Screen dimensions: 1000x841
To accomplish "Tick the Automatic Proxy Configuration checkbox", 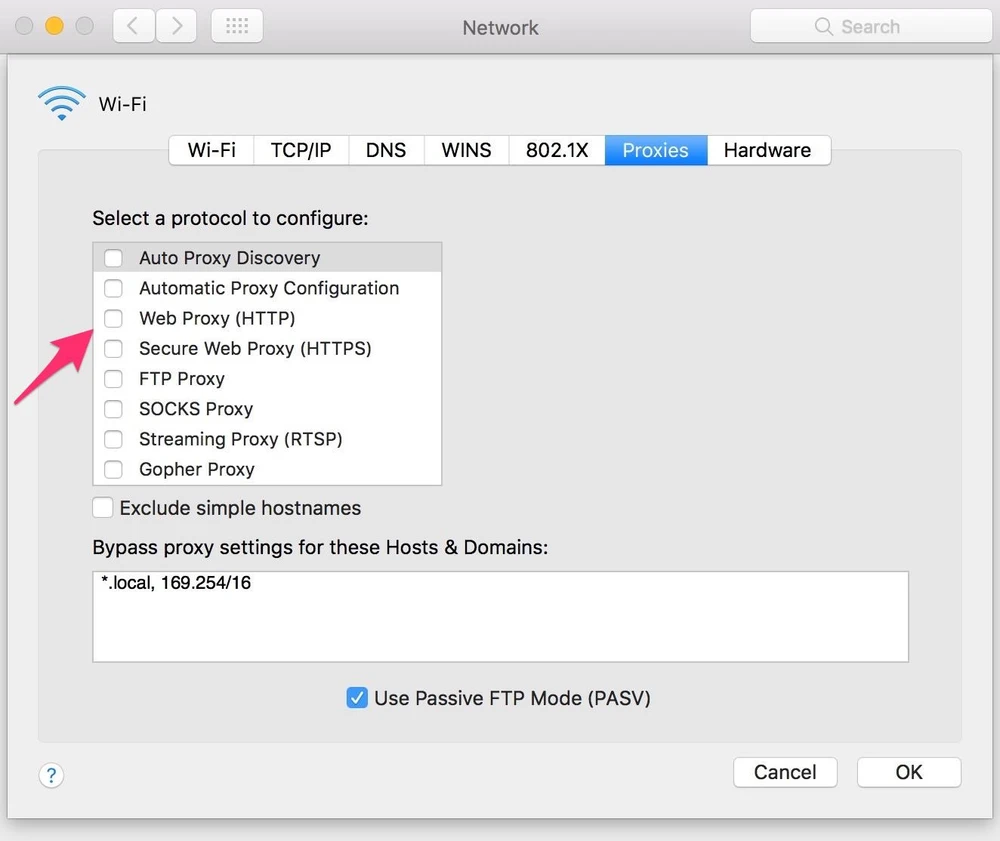I will point(114,289).
